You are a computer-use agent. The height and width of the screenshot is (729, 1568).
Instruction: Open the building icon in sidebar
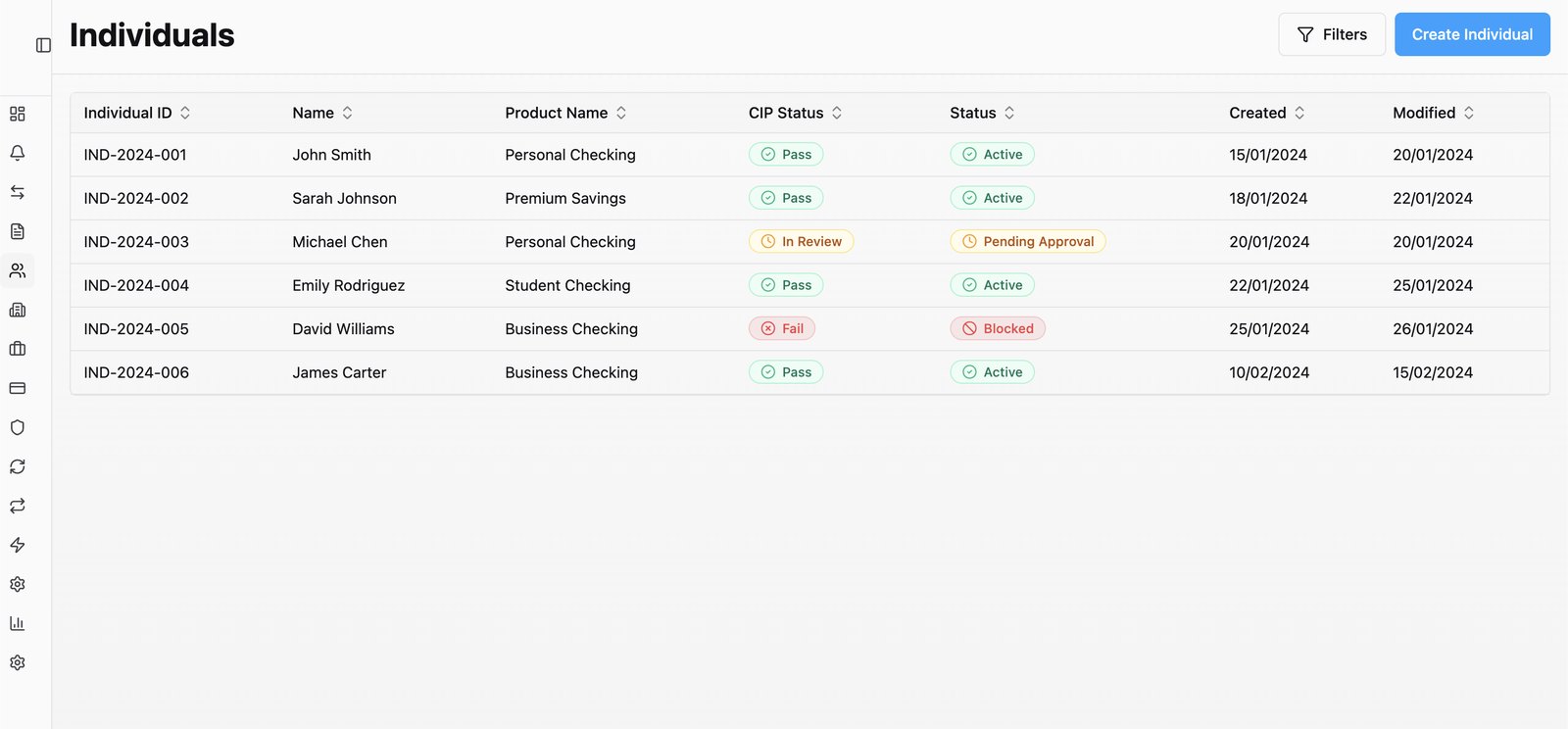point(18,310)
